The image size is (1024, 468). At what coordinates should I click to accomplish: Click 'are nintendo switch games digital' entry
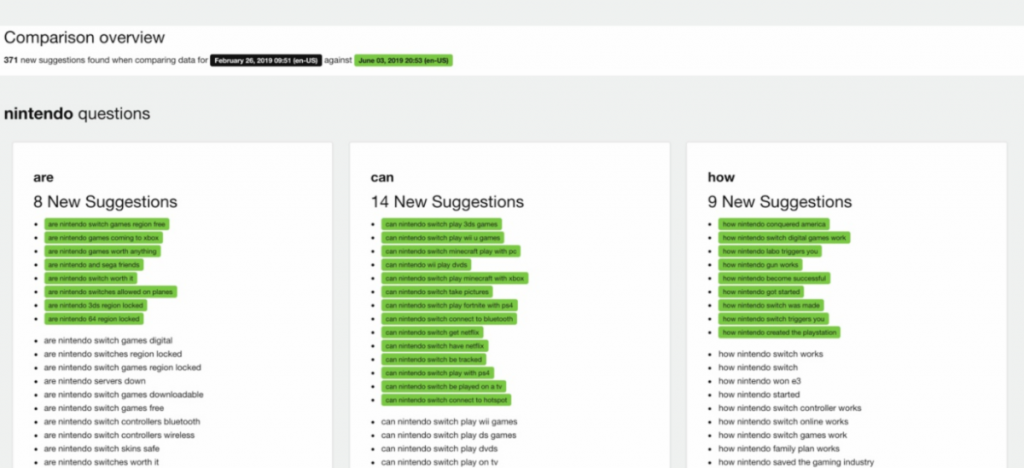(x=108, y=341)
